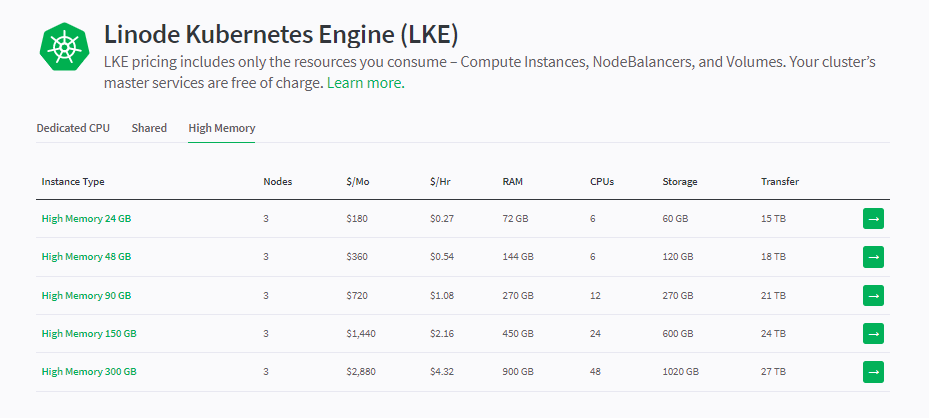
Task: Click arrow button for High Memory 90 GB
Action: pyautogui.click(x=873, y=295)
